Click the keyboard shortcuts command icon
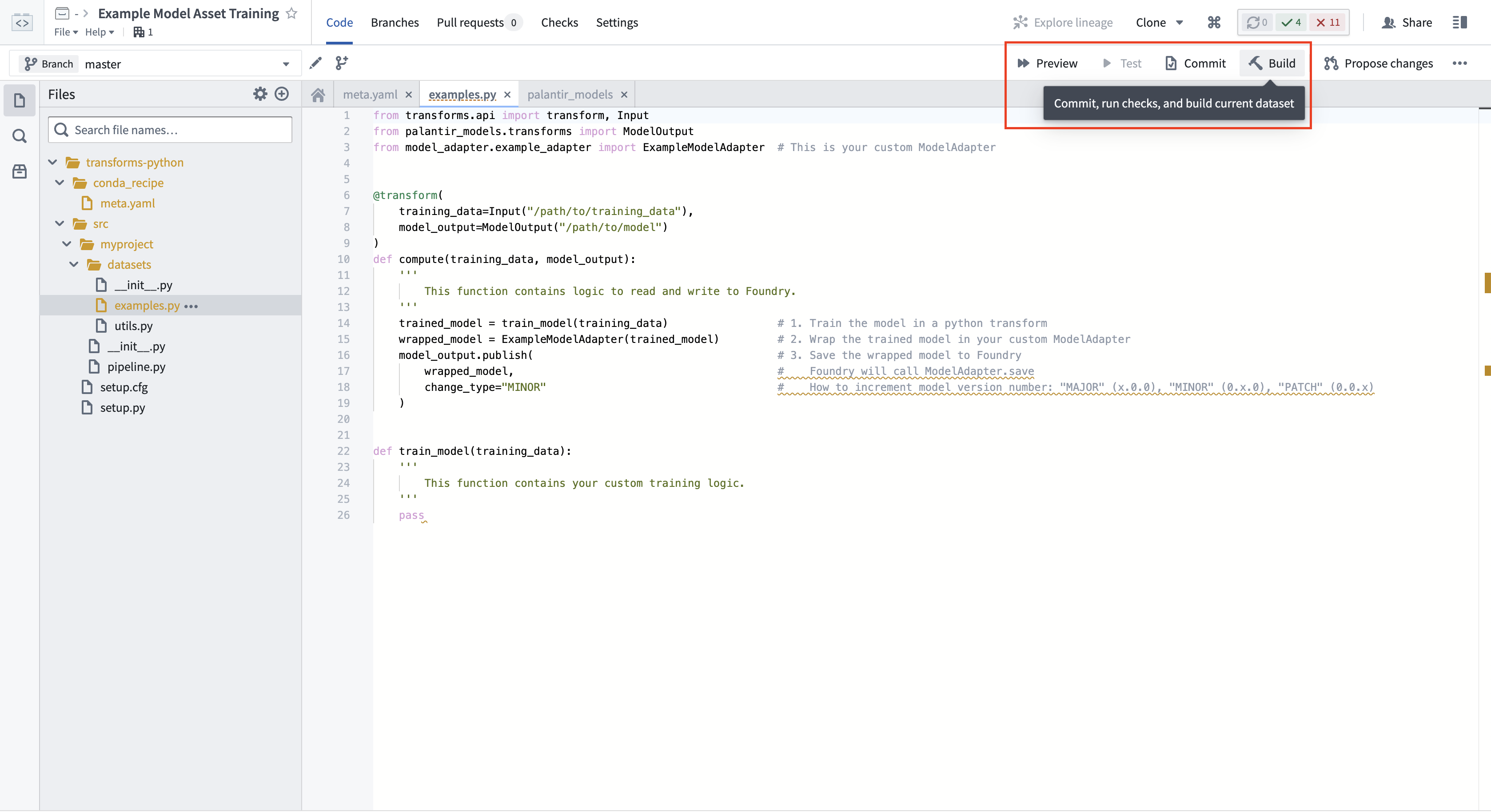The image size is (1491, 812). click(1214, 23)
